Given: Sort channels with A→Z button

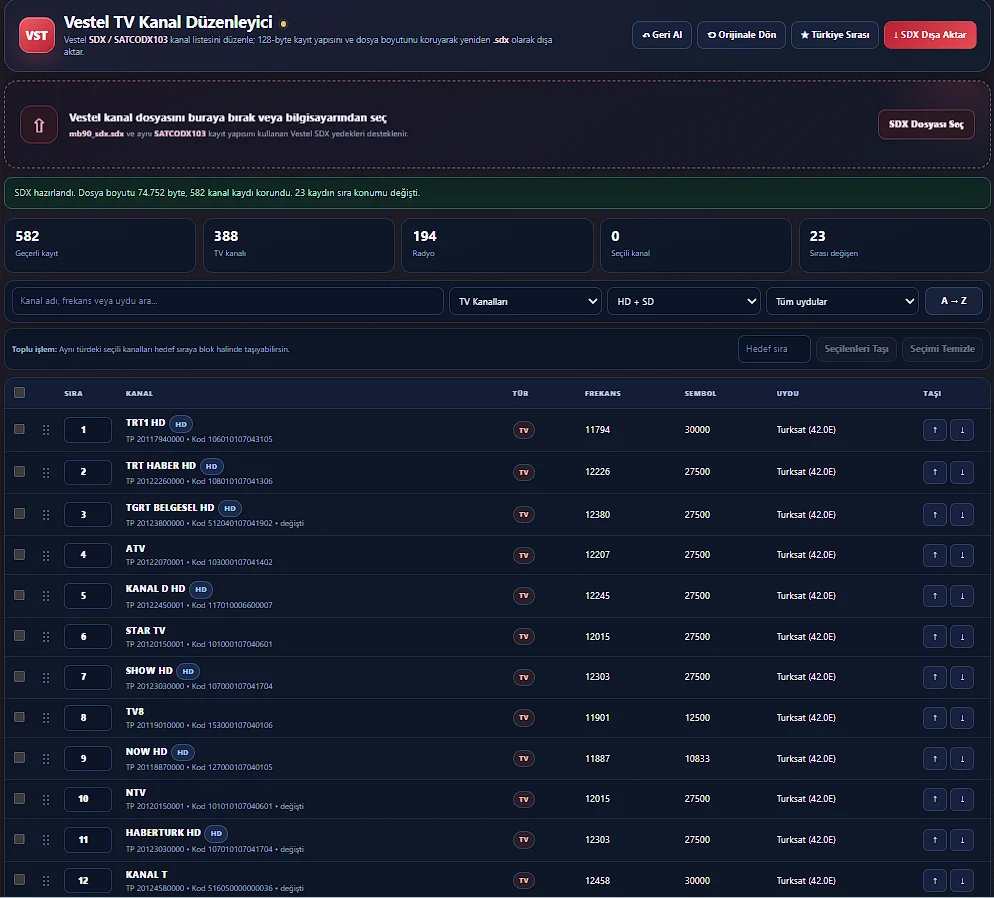Looking at the screenshot, I should click(x=953, y=301).
